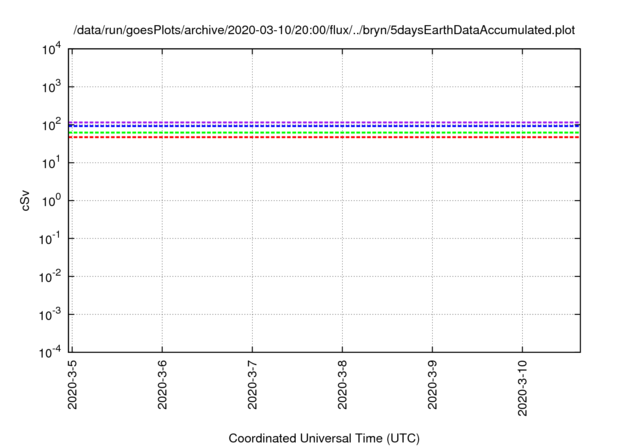The image size is (640, 448).
Task: Click the Coordinated Universal Time axis label
Action: [x=324, y=438]
